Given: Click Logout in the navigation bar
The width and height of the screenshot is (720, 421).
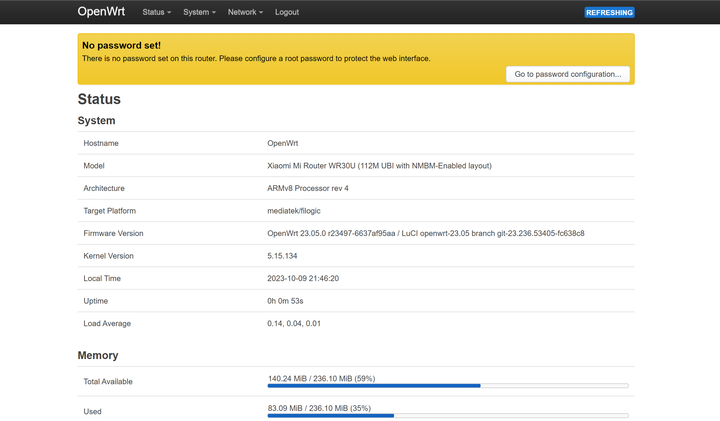Looking at the screenshot, I should coord(287,12).
